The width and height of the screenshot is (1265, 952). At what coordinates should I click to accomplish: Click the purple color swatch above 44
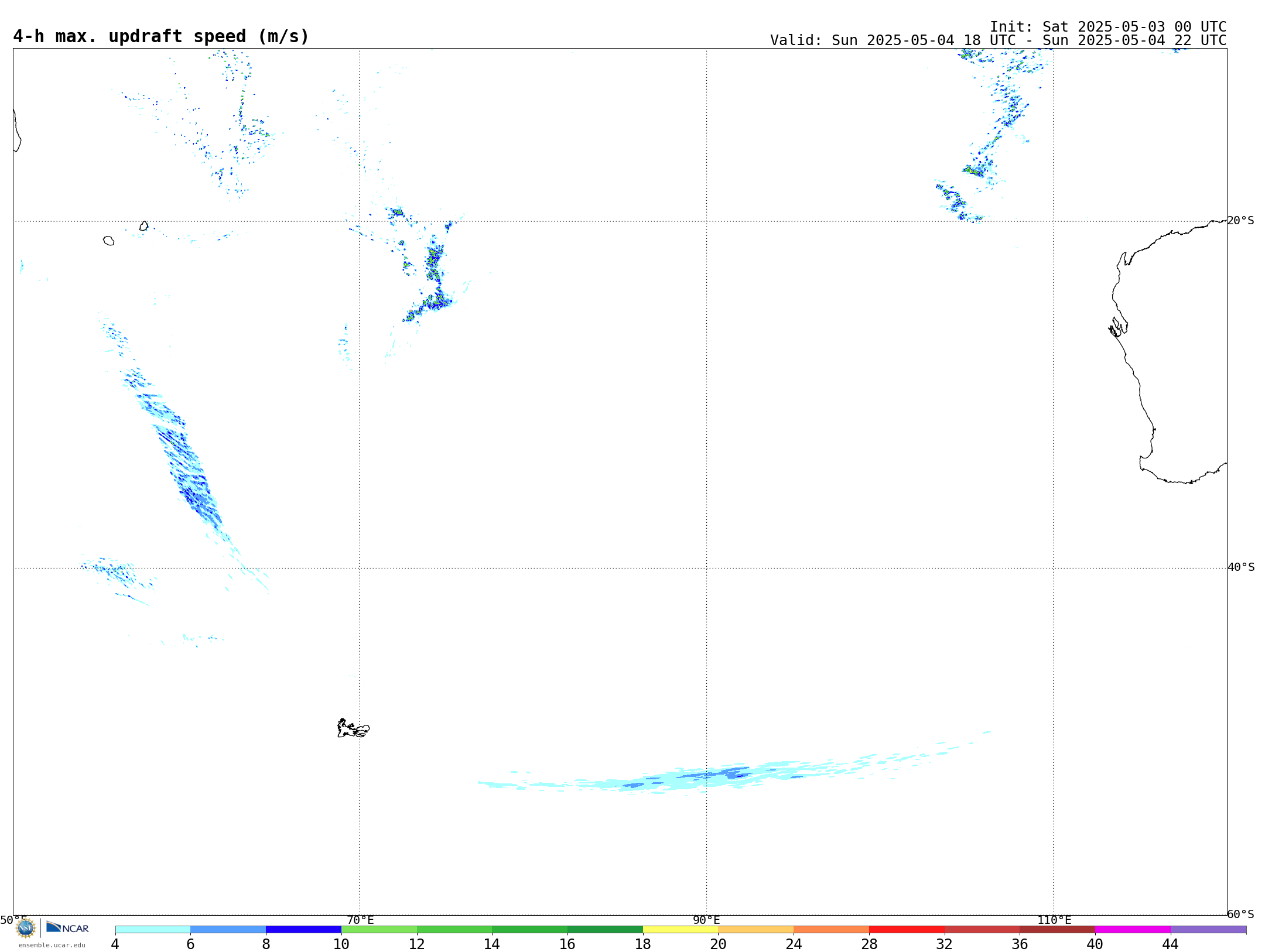point(1208,930)
